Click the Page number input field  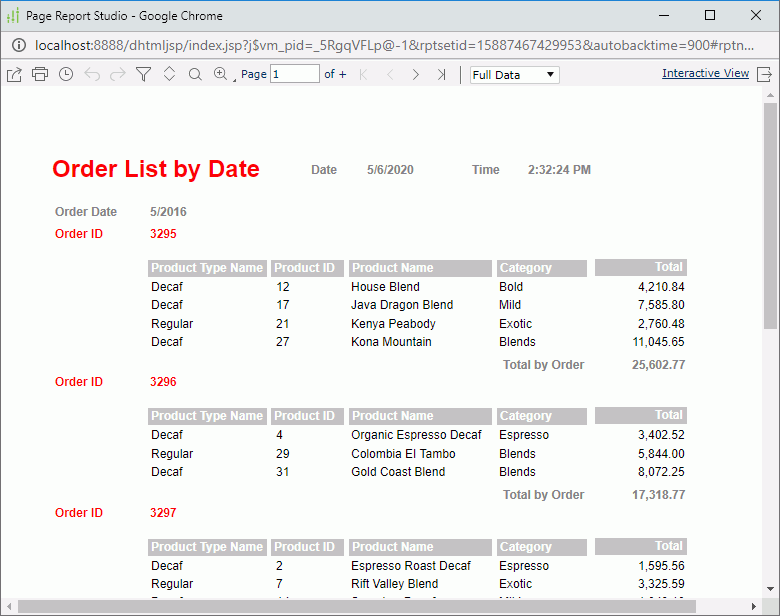point(295,74)
